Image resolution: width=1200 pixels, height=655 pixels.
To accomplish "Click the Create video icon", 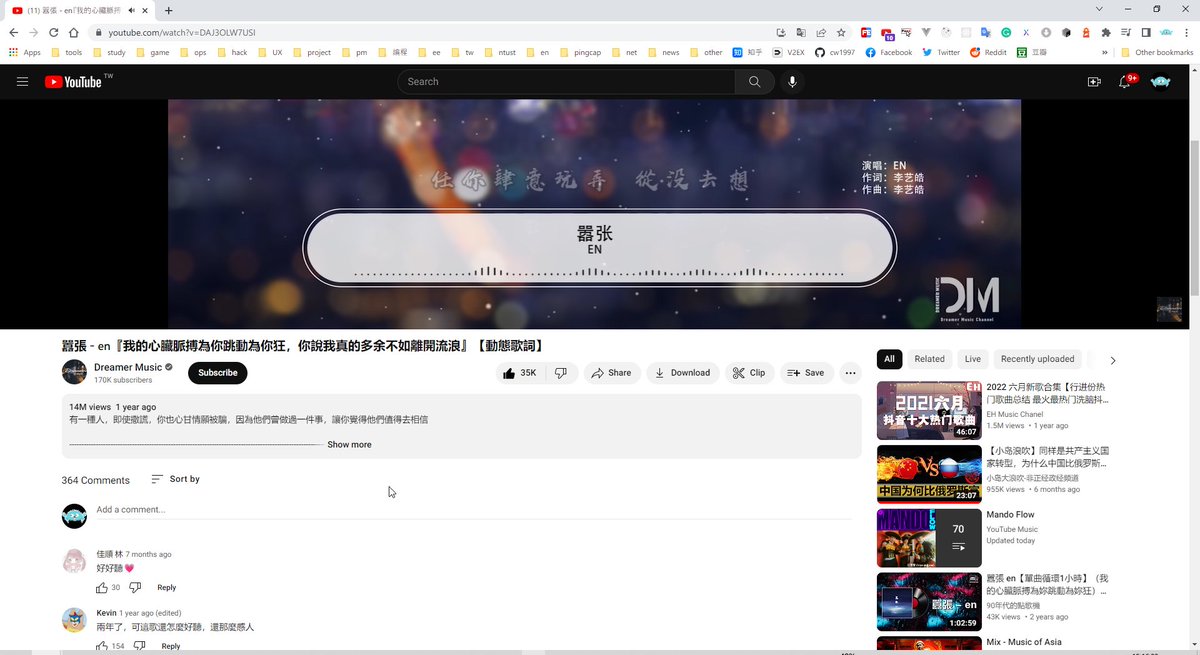I will tap(1094, 82).
